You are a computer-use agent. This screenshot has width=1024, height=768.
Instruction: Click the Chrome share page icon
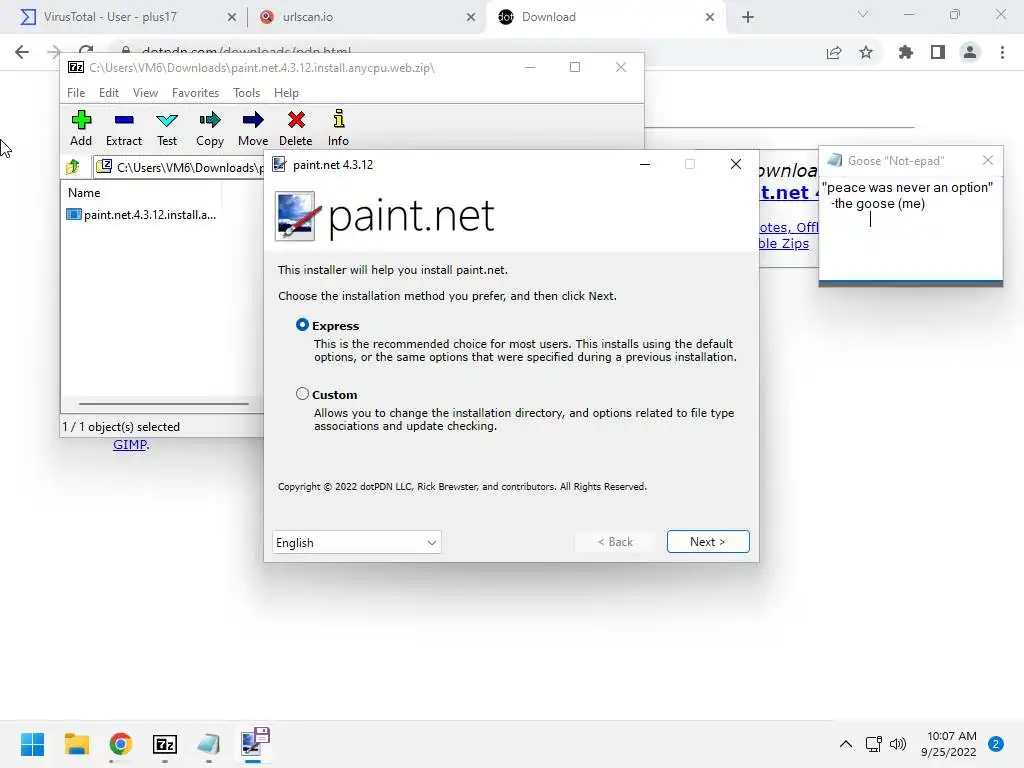pos(834,52)
